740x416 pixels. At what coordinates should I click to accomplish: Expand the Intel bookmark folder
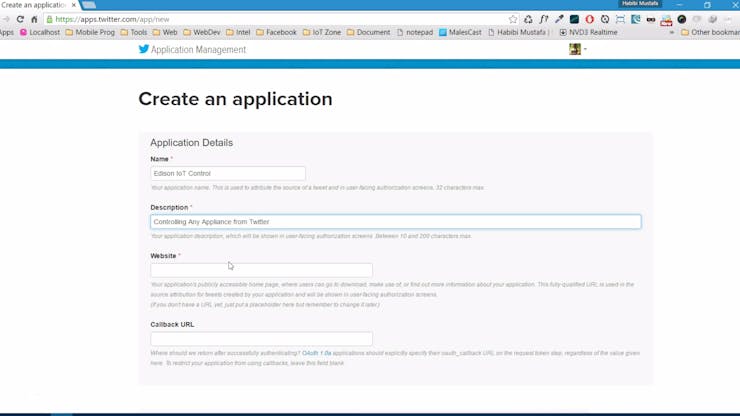[238, 32]
